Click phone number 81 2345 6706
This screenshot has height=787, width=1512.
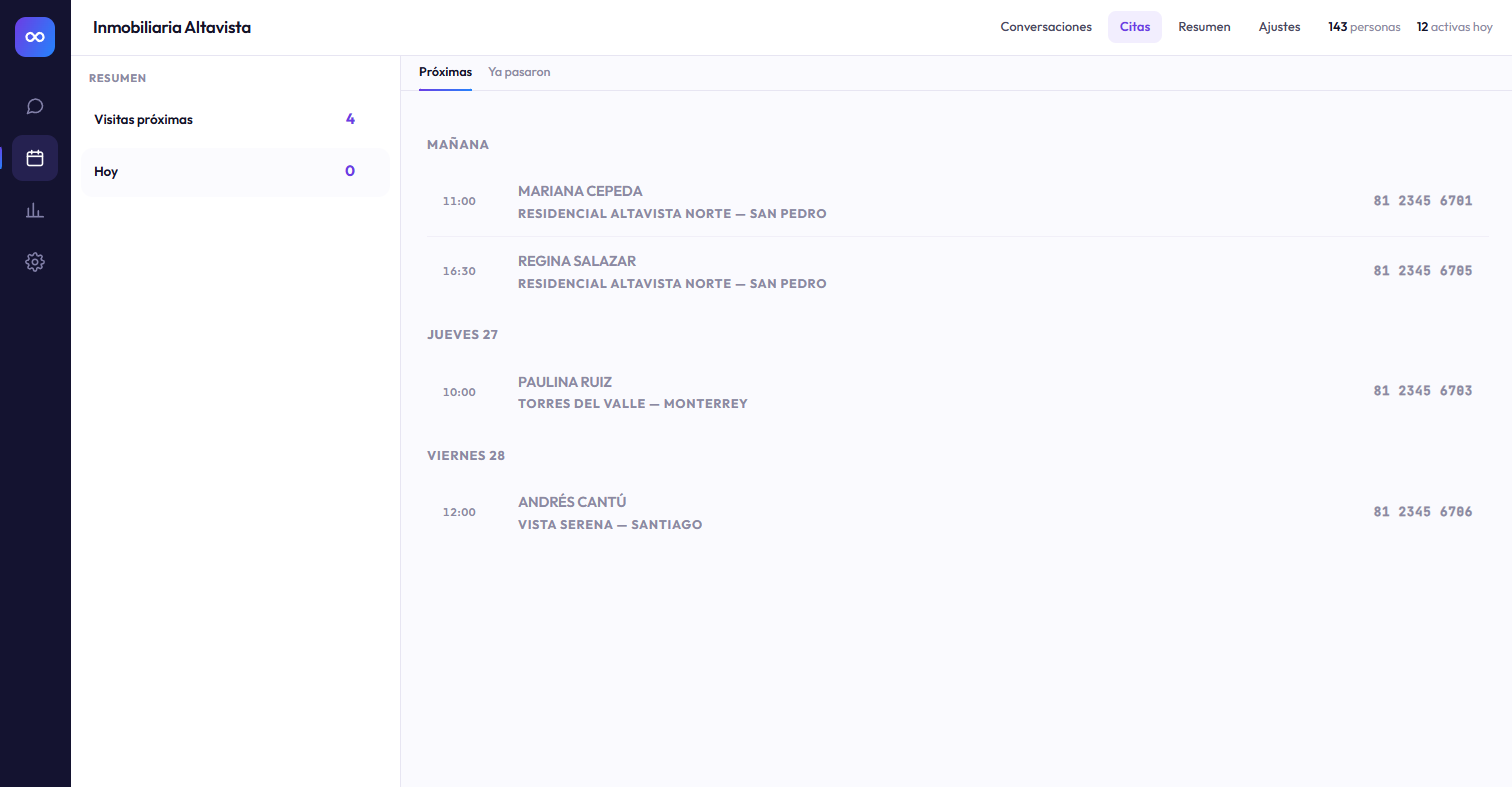pos(1423,512)
